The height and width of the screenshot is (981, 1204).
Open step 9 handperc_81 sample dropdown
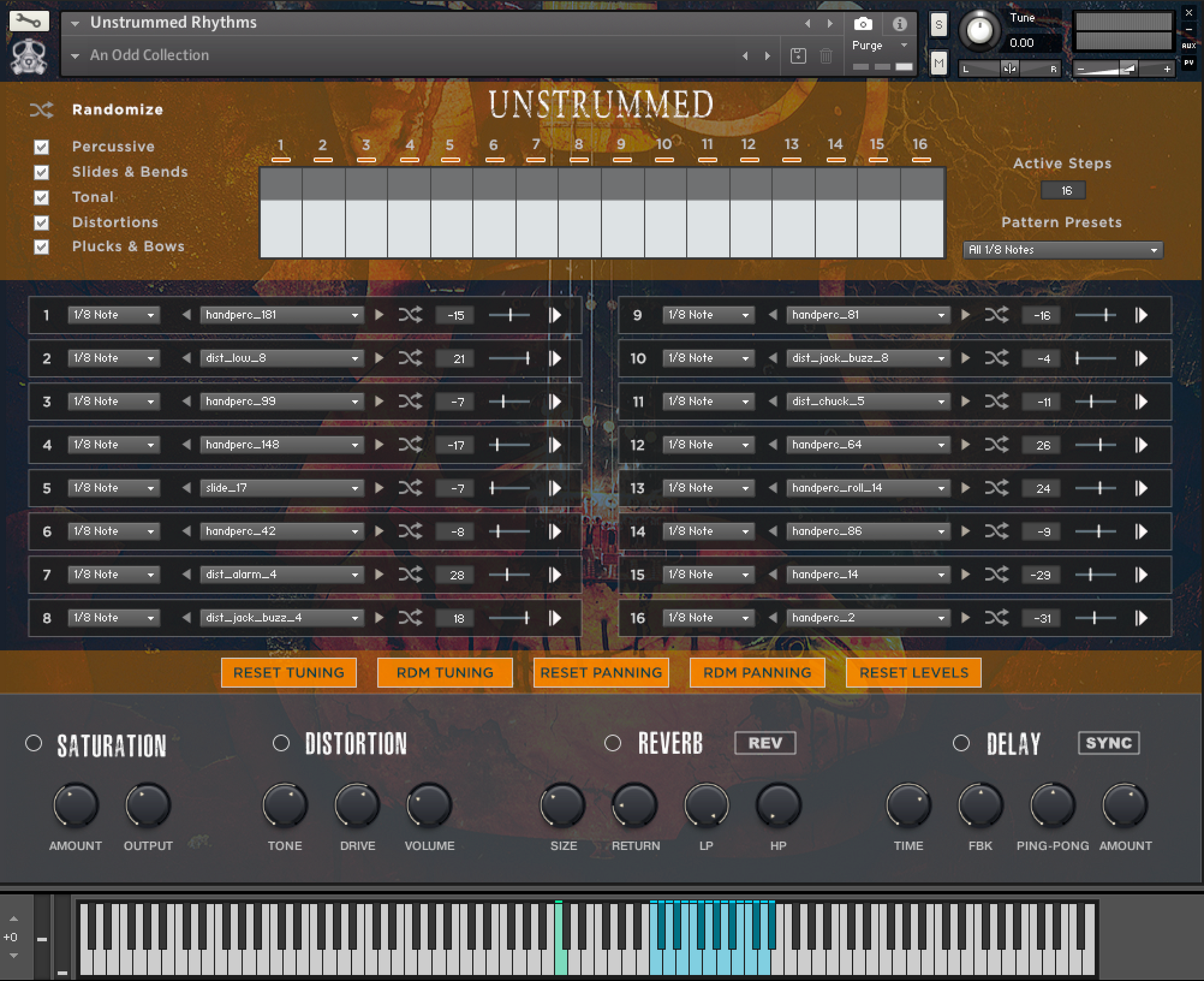click(867, 315)
